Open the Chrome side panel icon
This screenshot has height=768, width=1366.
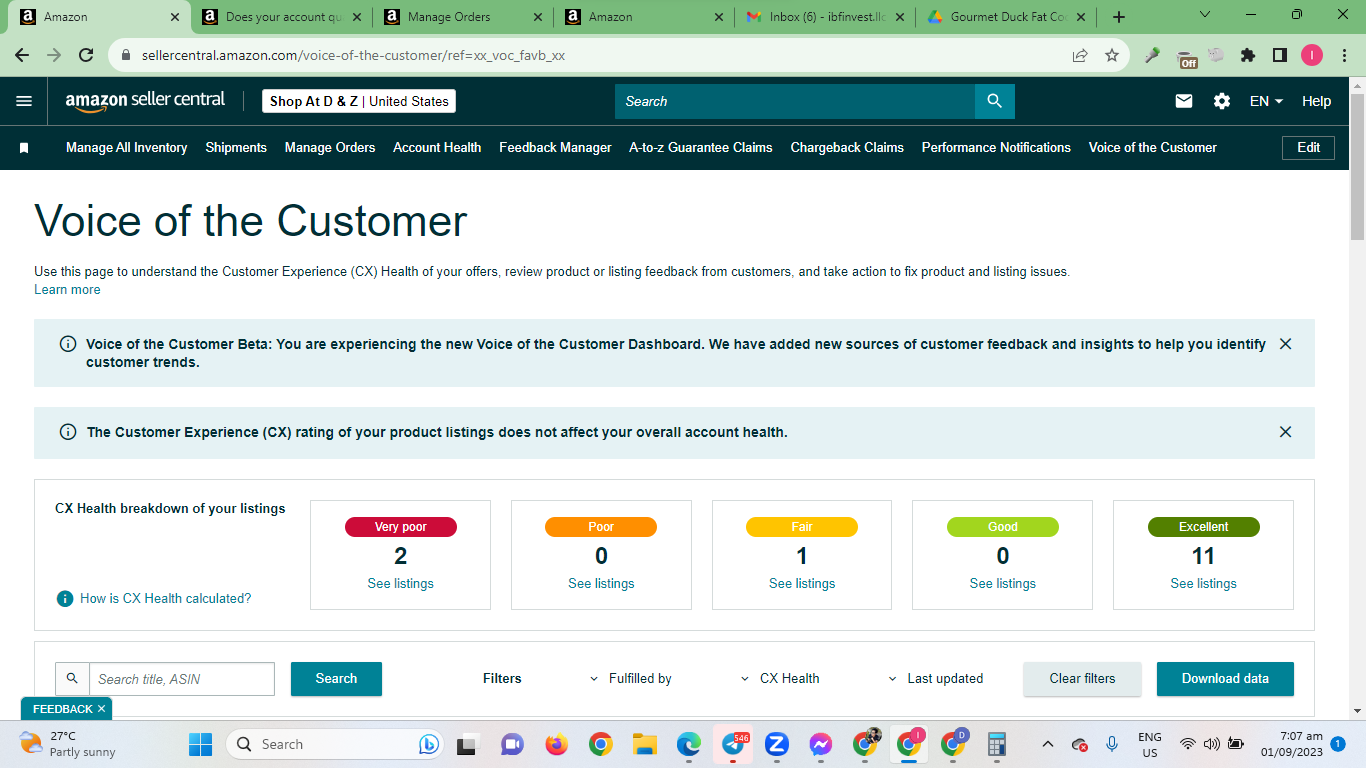tap(1279, 56)
